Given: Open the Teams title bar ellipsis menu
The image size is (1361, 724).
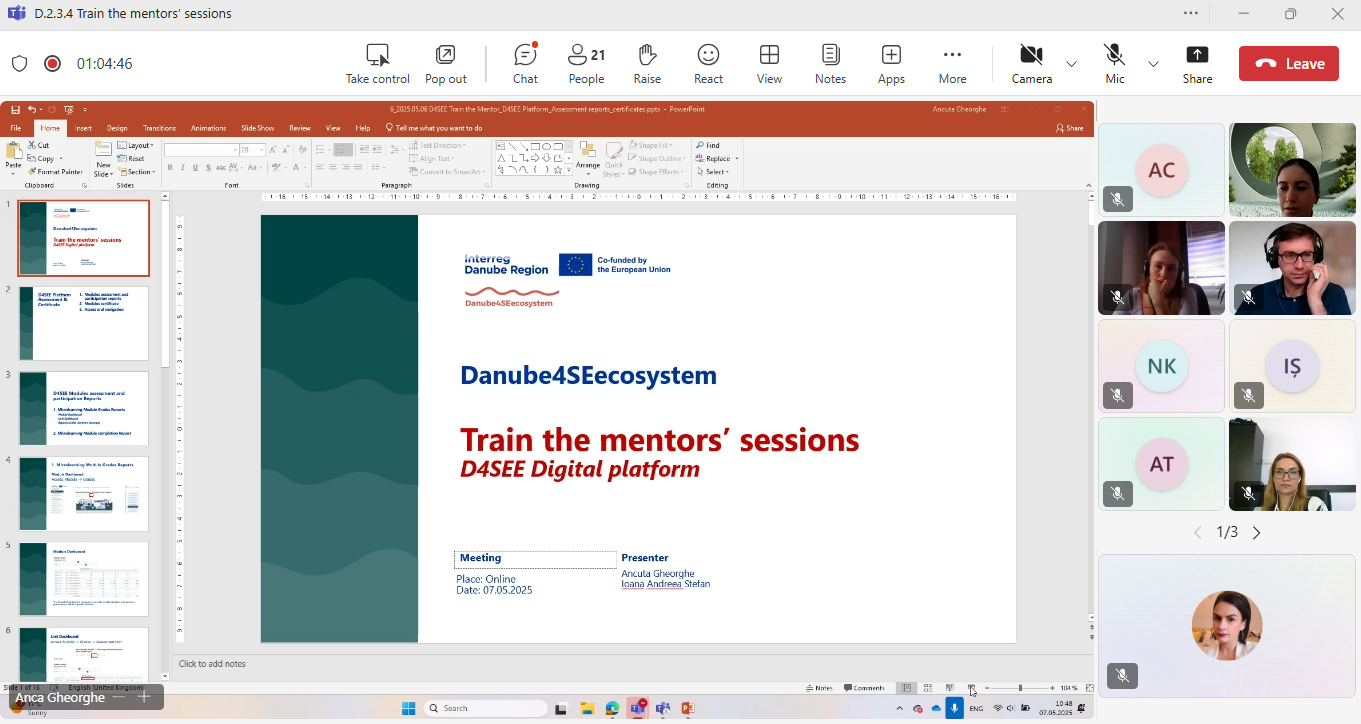Looking at the screenshot, I should pyautogui.click(x=1190, y=14).
